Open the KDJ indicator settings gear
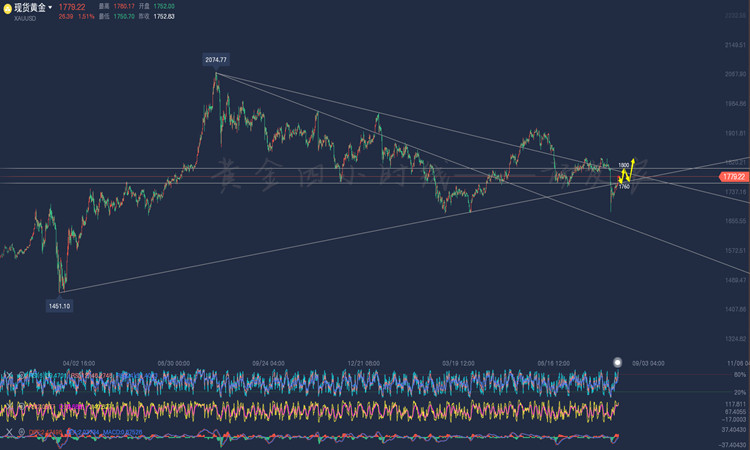The height and width of the screenshot is (450, 750). pyautogui.click(x=22, y=406)
